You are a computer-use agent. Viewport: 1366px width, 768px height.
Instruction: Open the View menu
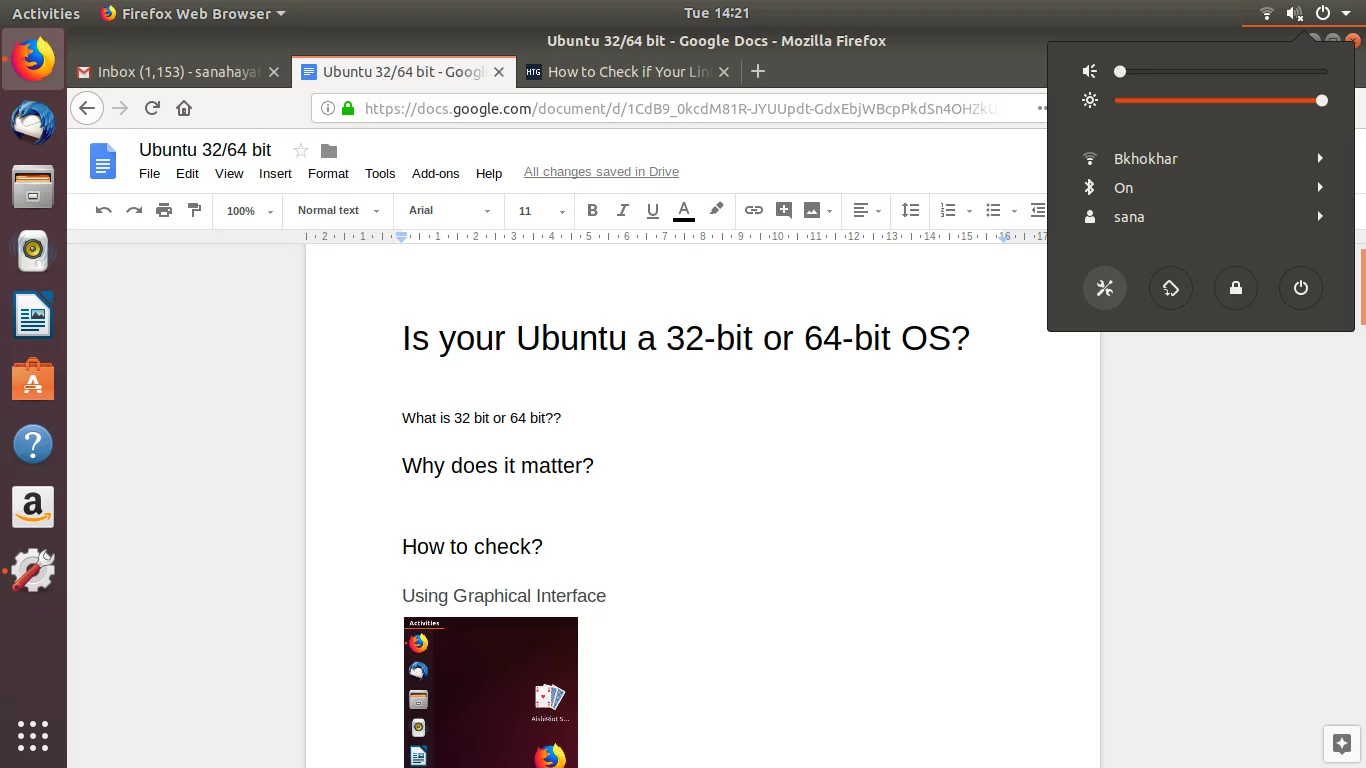[x=229, y=173]
